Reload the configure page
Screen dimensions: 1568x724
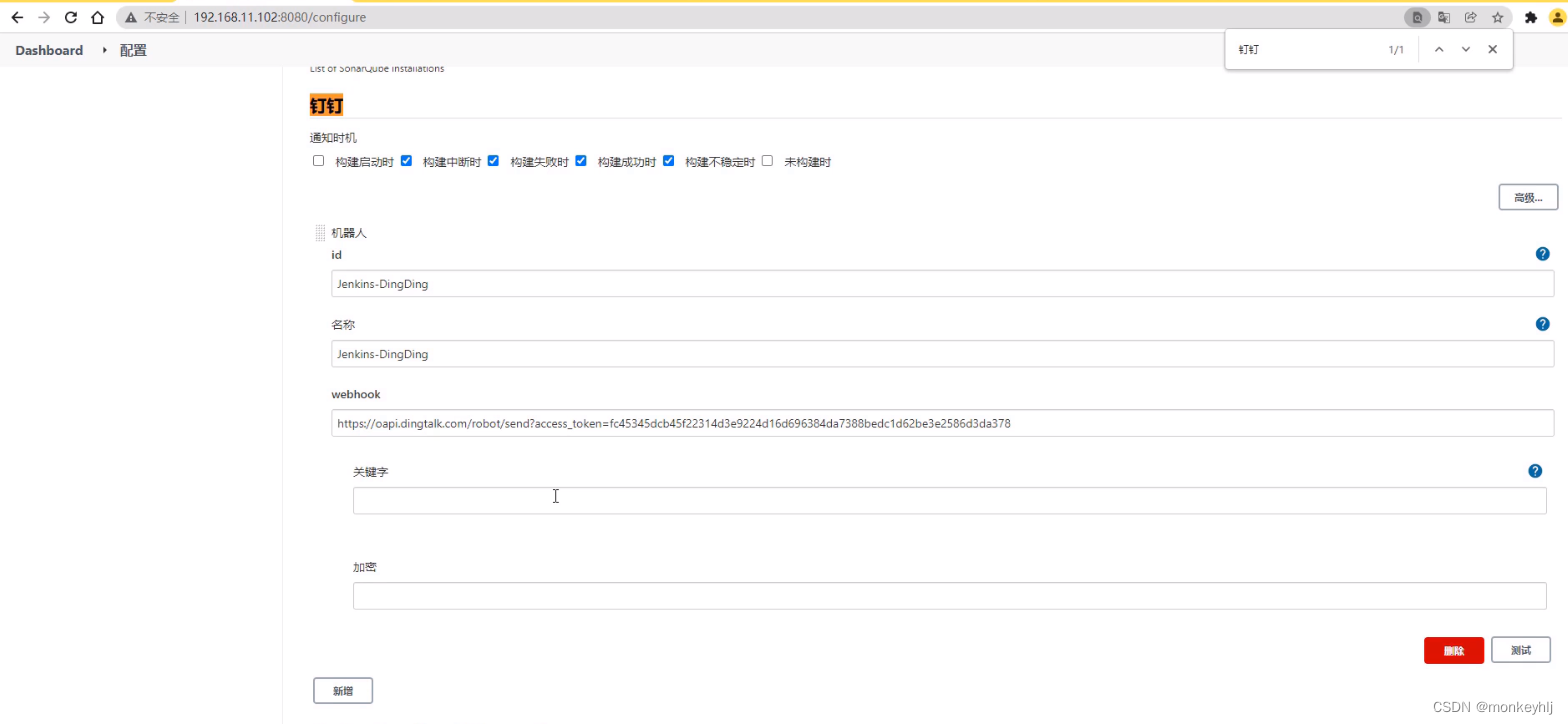coord(70,17)
